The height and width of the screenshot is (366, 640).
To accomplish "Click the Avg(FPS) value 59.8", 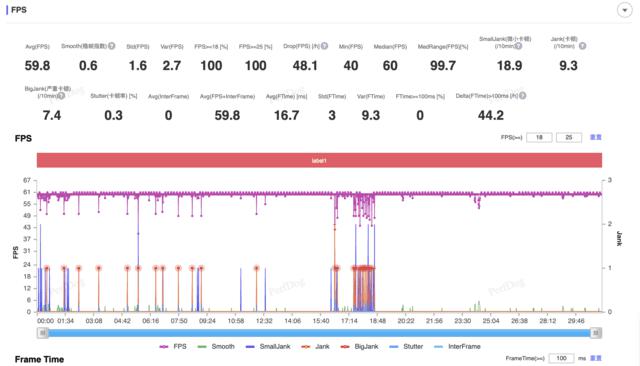I will pyautogui.click(x=37, y=66).
